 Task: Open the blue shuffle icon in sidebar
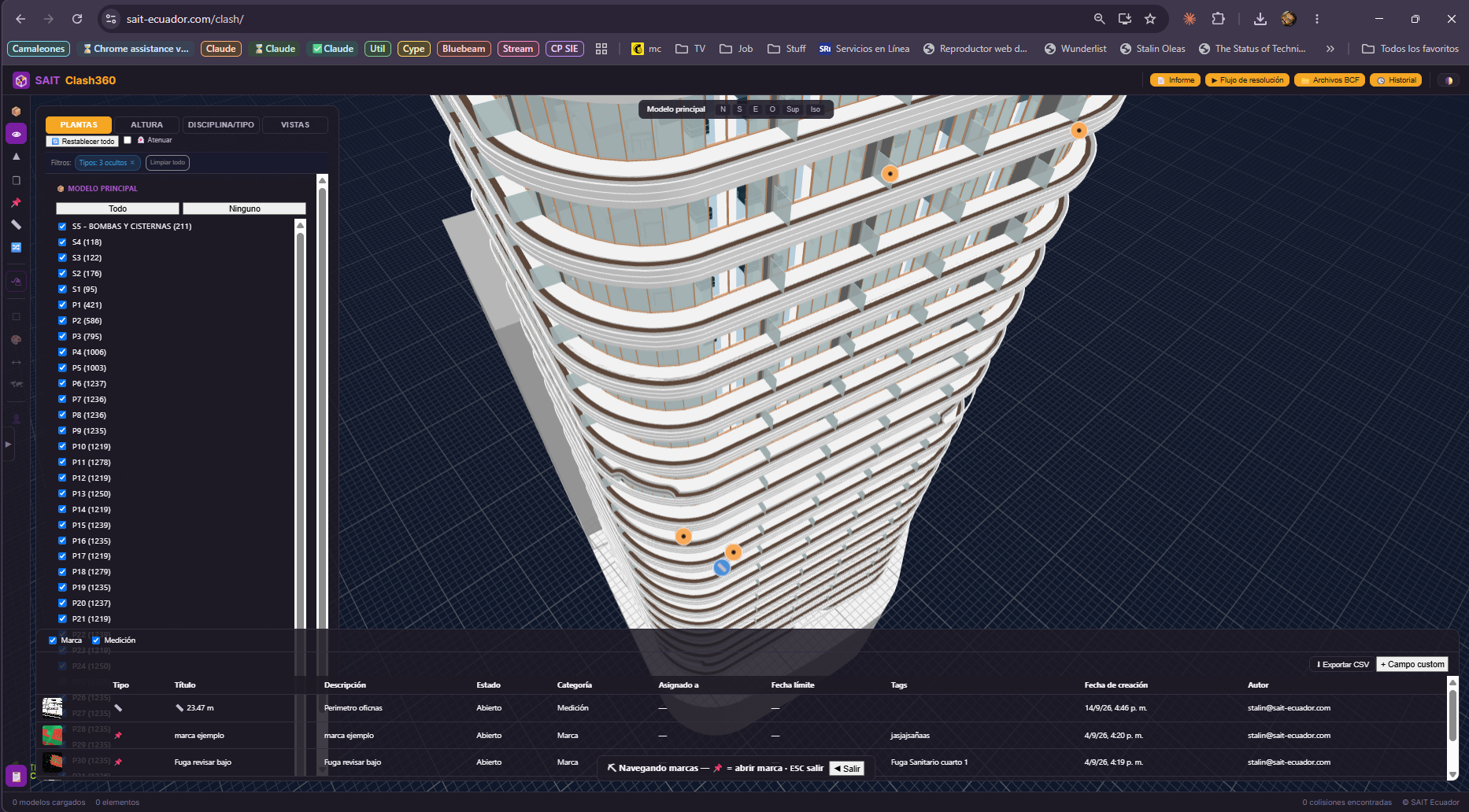[x=16, y=247]
